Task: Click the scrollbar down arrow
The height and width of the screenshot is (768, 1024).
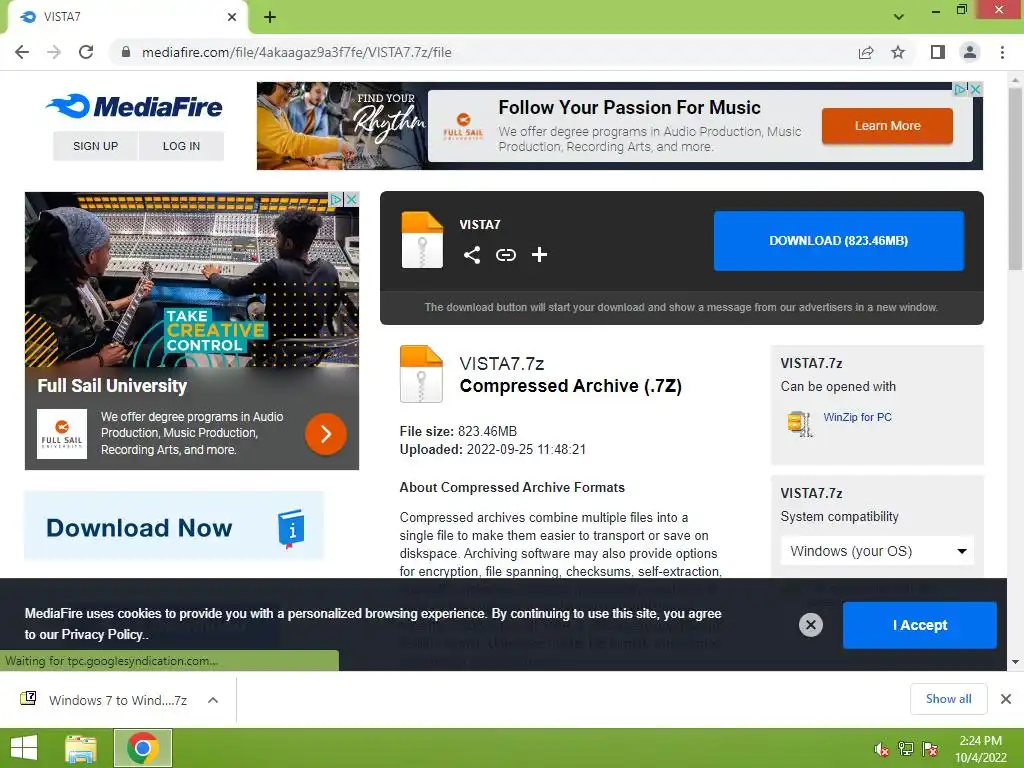Action: (1015, 662)
